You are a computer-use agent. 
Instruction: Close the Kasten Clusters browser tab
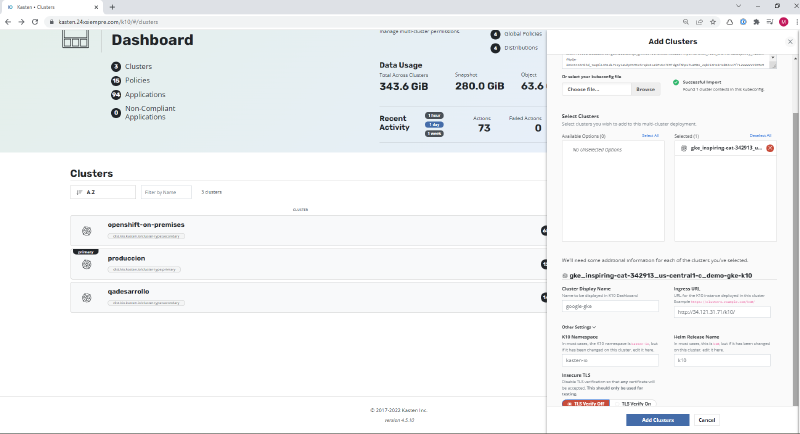coord(96,7)
